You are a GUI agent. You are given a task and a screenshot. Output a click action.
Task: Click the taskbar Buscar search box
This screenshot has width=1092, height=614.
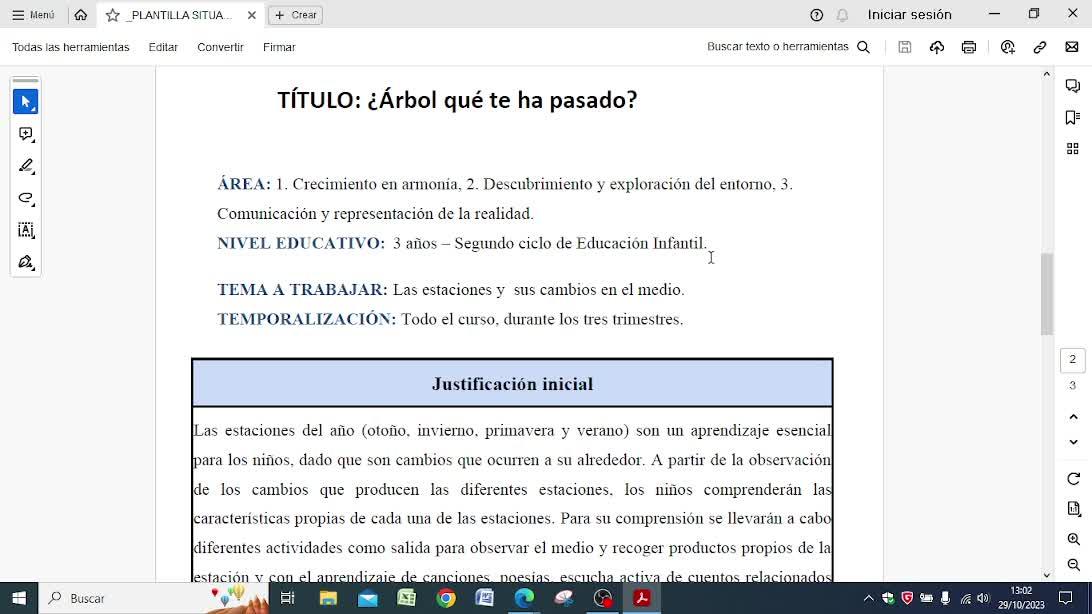coord(153,598)
